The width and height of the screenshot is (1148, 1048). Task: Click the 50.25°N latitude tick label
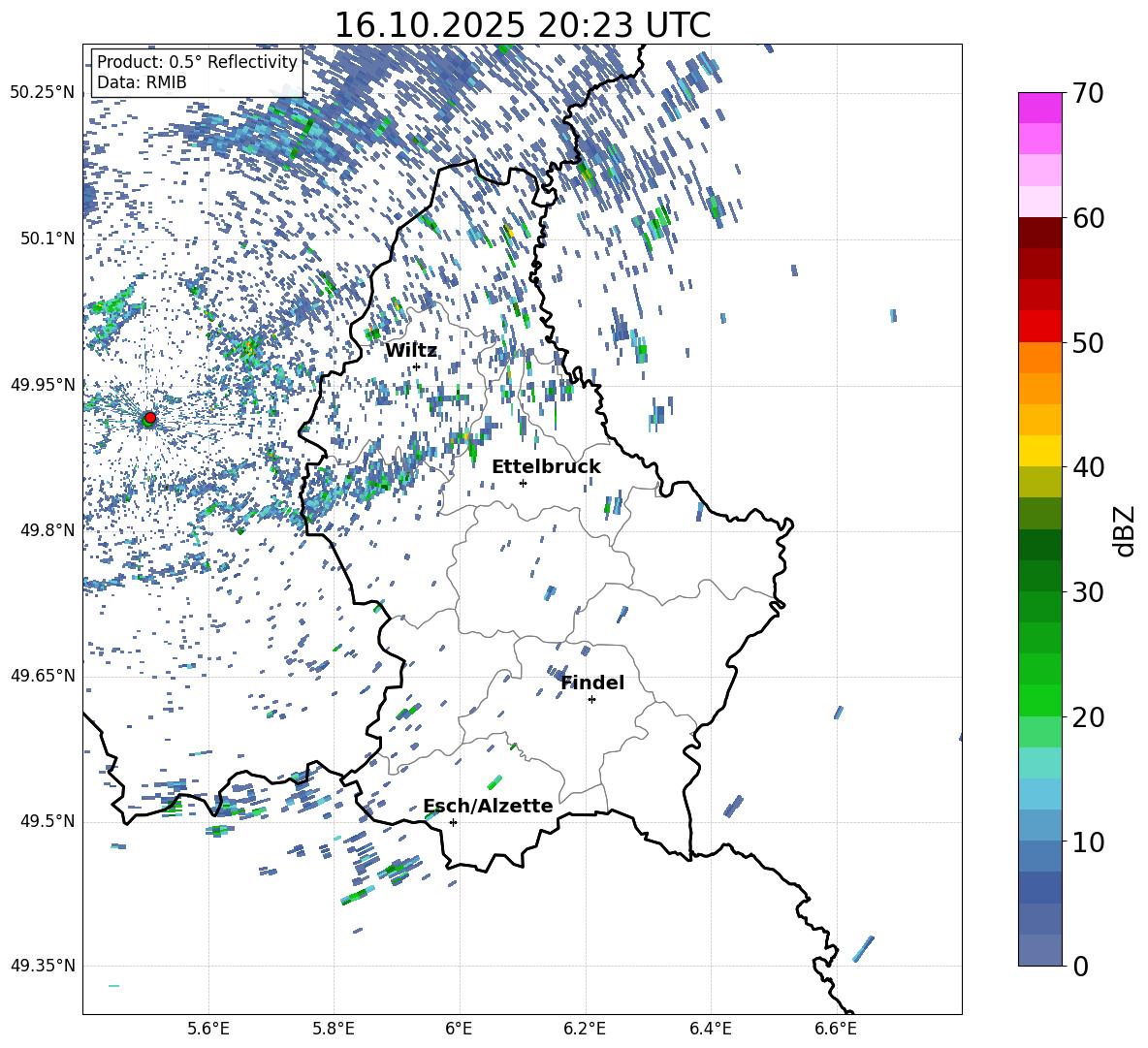(44, 93)
